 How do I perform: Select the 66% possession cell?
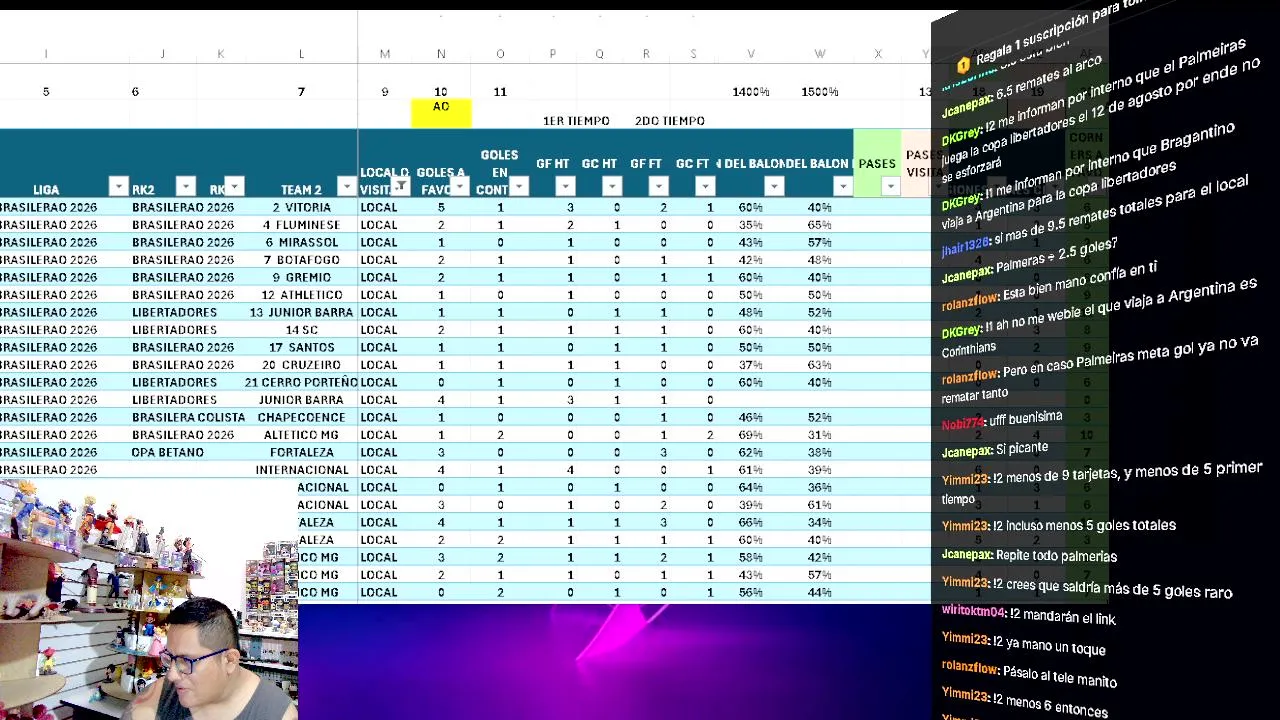751,522
